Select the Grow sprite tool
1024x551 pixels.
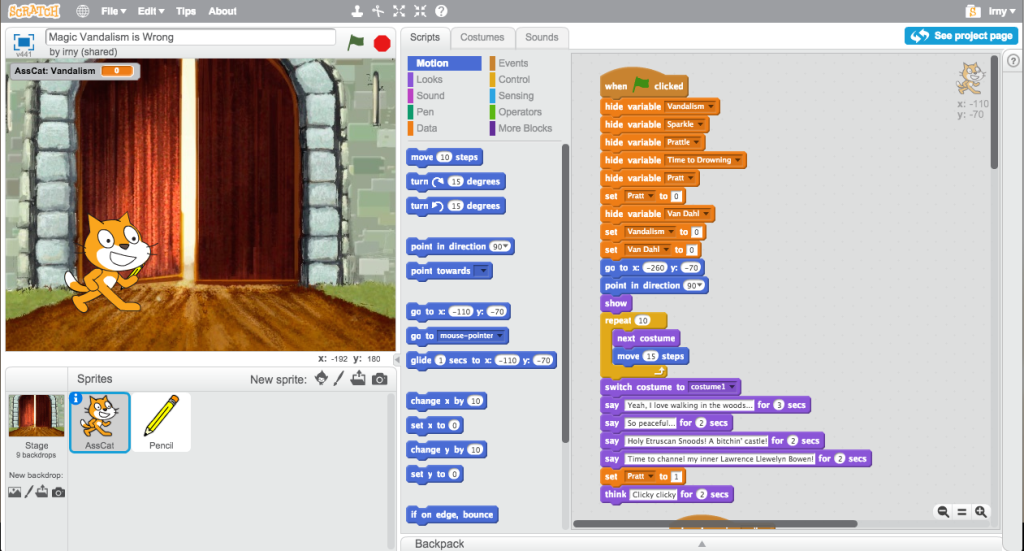399,11
